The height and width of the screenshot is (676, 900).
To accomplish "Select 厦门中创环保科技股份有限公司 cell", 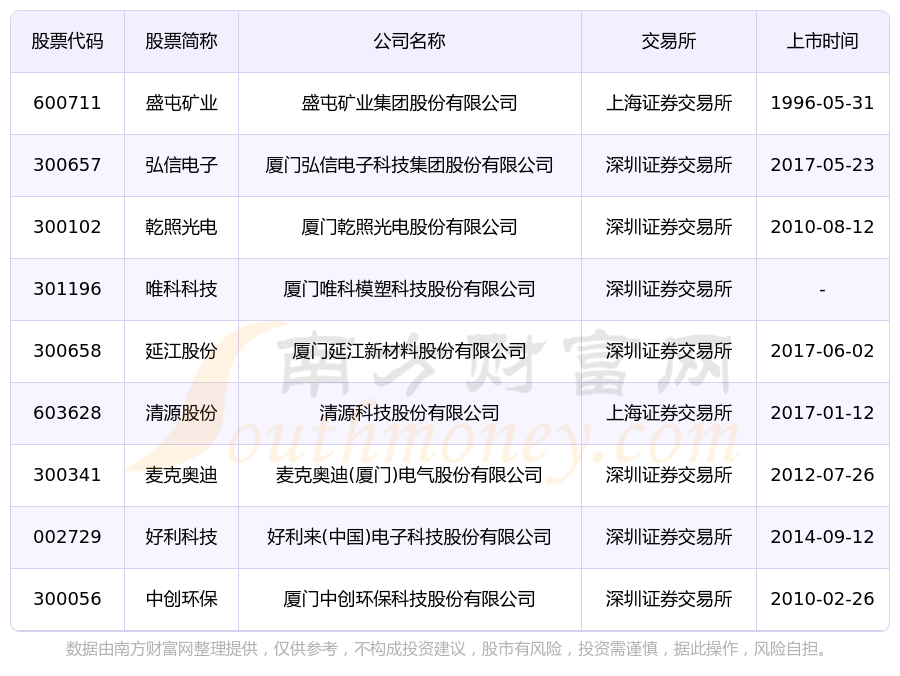I will (x=409, y=599).
